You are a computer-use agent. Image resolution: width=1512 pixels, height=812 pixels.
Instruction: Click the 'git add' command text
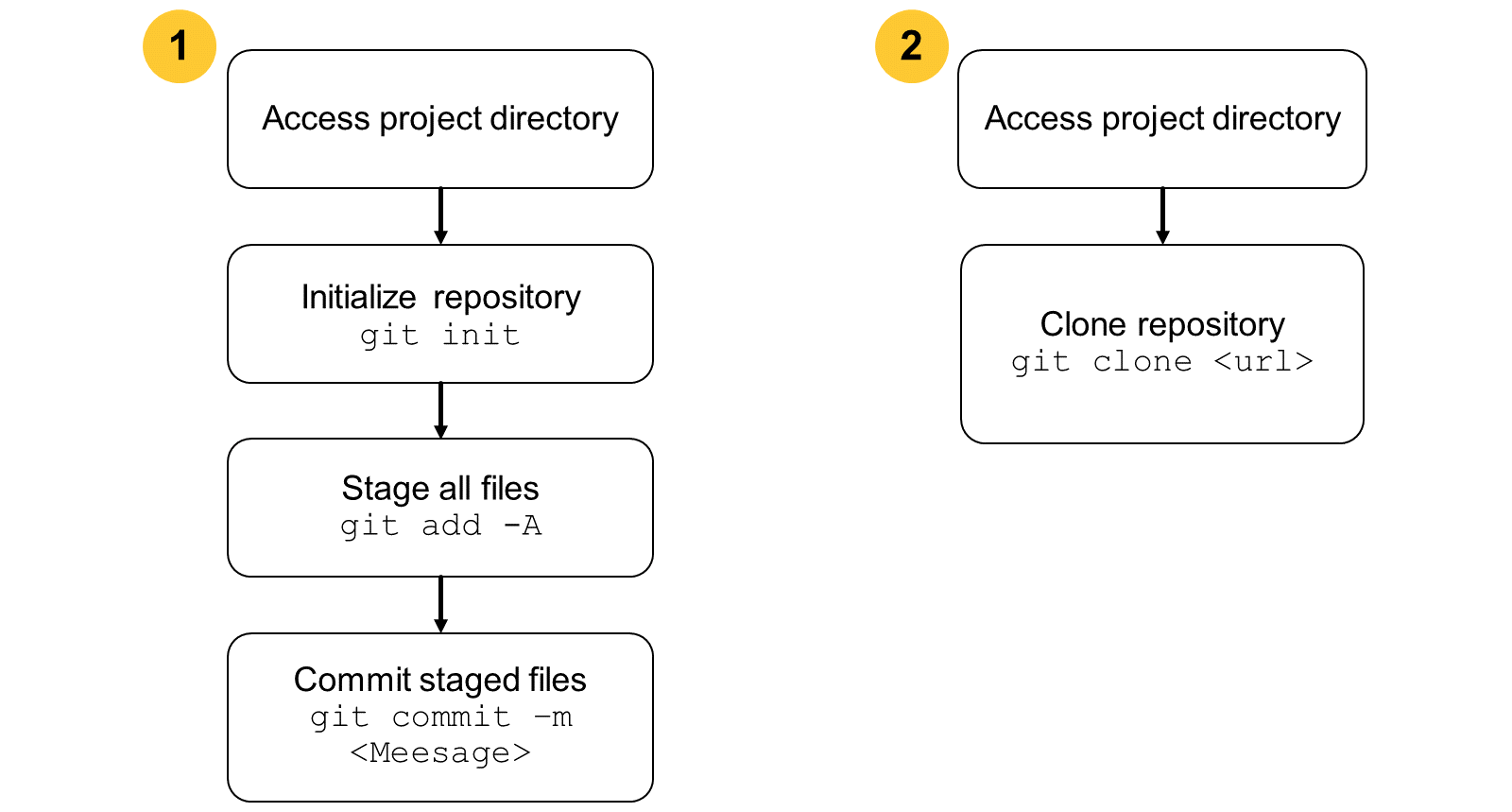point(411,525)
